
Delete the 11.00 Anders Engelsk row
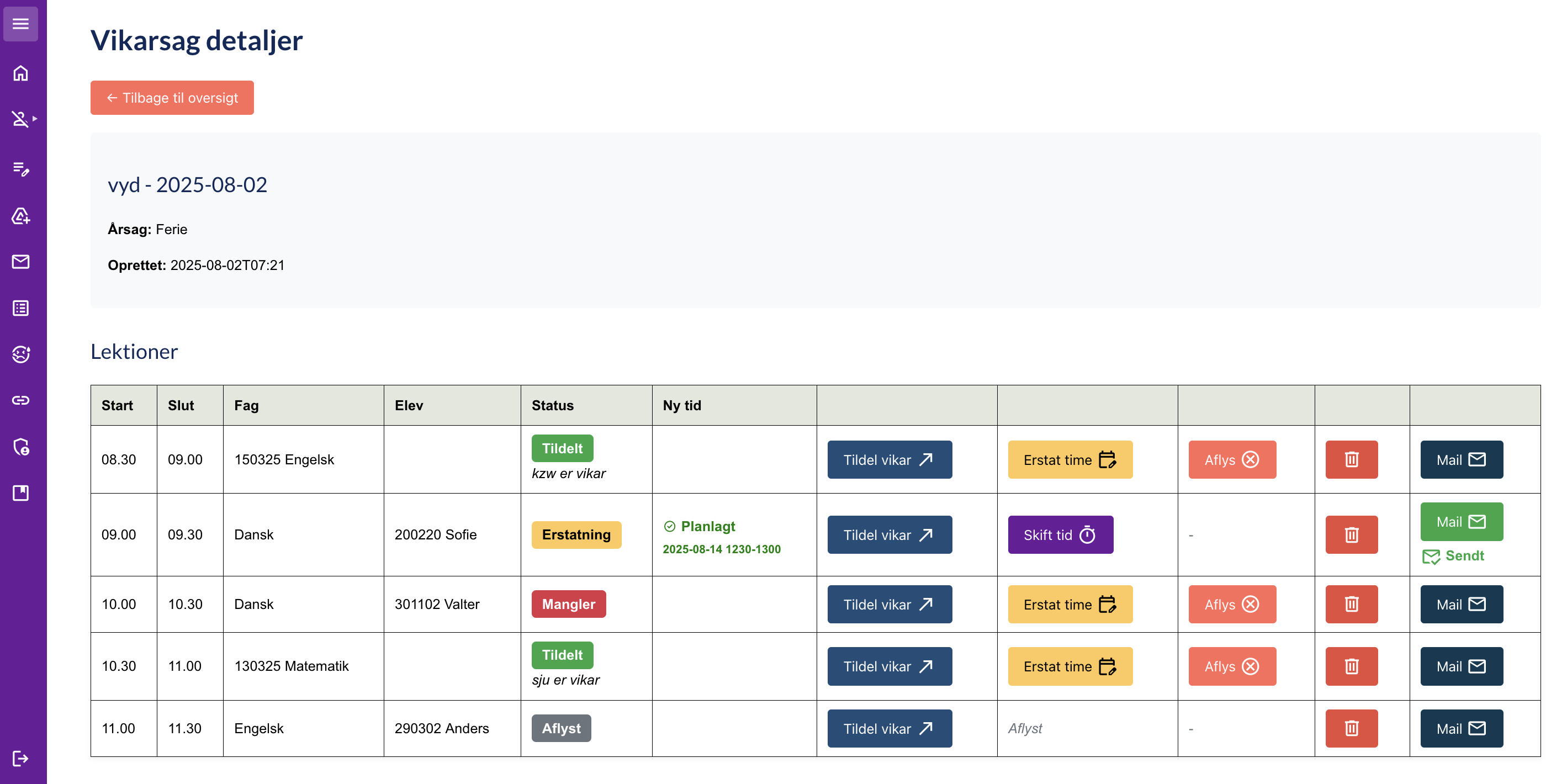click(1351, 729)
